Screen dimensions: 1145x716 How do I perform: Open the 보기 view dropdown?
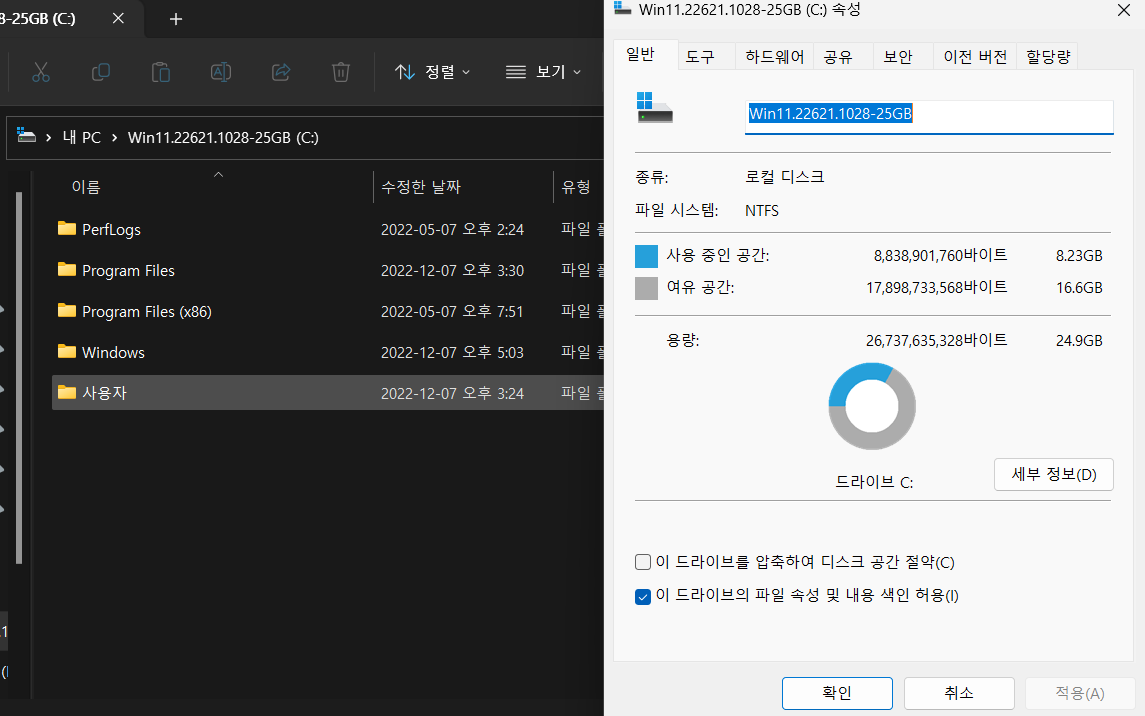point(543,72)
